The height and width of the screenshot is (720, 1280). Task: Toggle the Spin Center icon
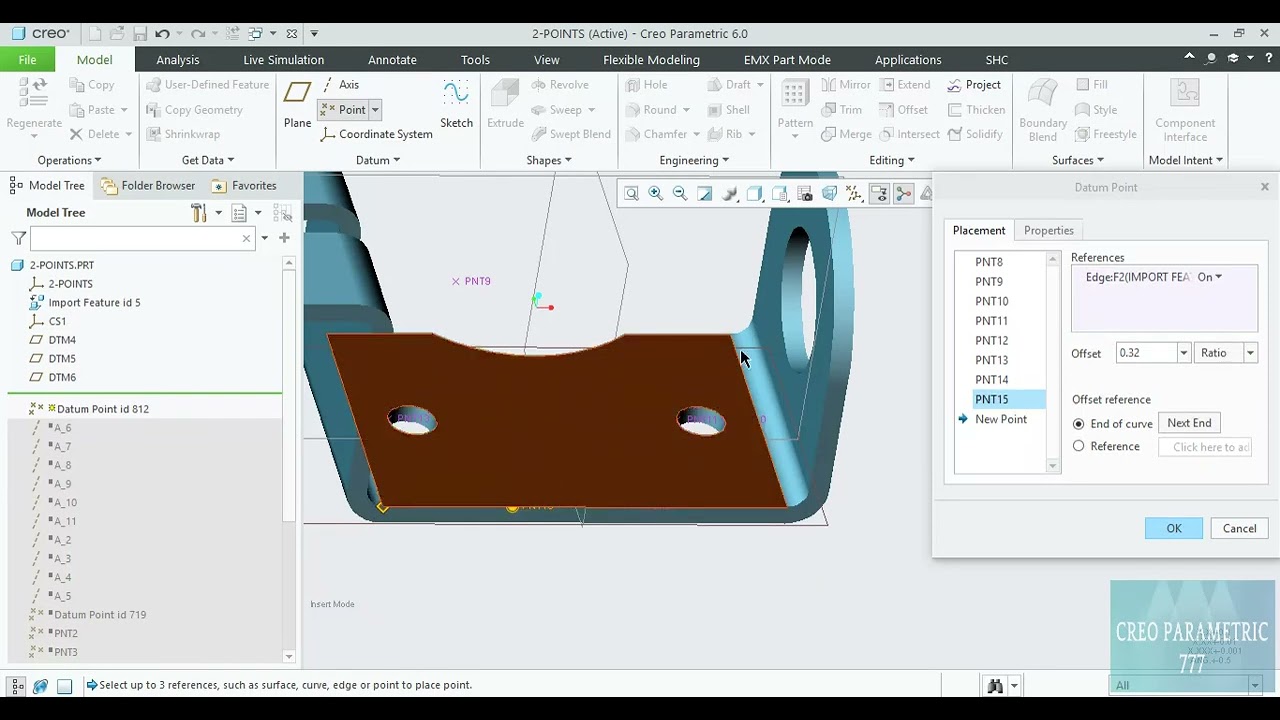tap(903, 194)
